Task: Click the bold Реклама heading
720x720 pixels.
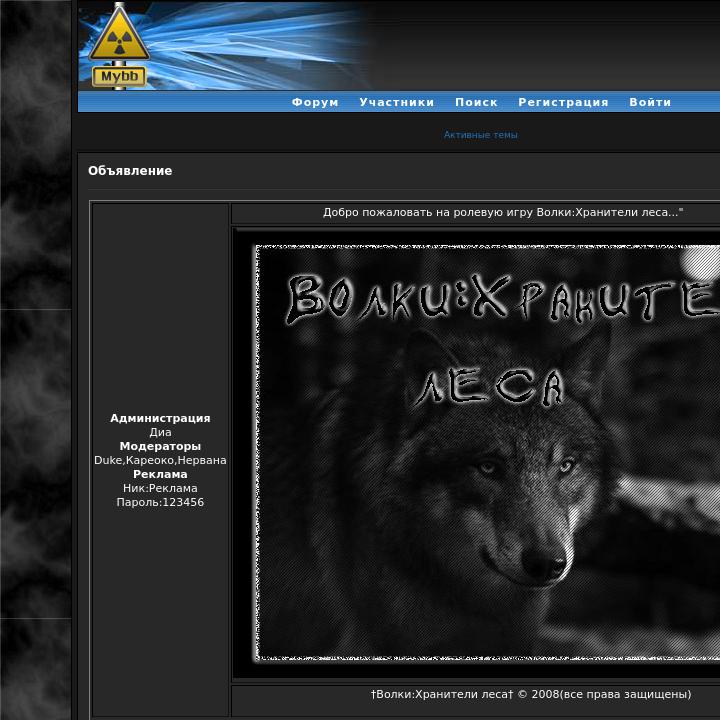Action: (x=160, y=474)
